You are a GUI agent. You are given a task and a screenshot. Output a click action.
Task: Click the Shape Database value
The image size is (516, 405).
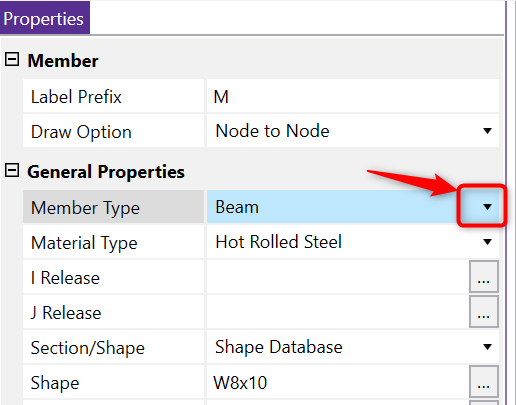[x=279, y=347]
